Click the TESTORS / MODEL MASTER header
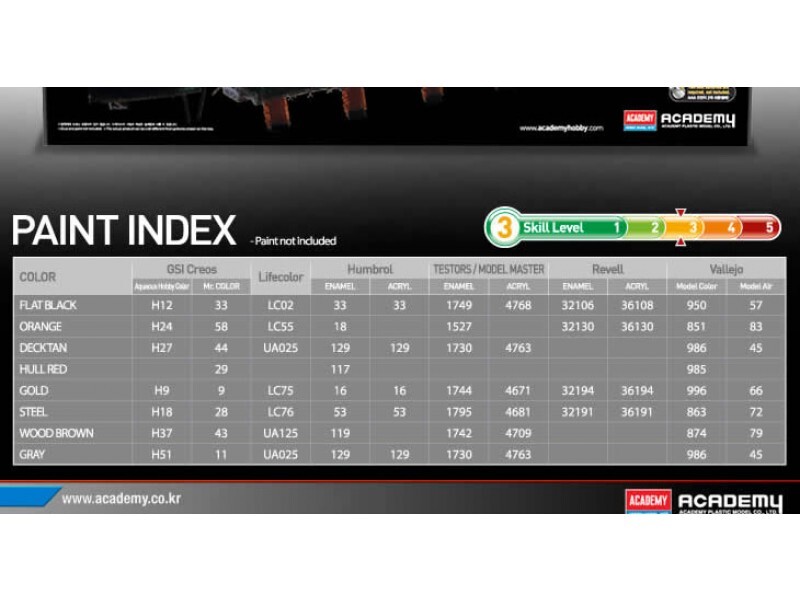 click(489, 269)
